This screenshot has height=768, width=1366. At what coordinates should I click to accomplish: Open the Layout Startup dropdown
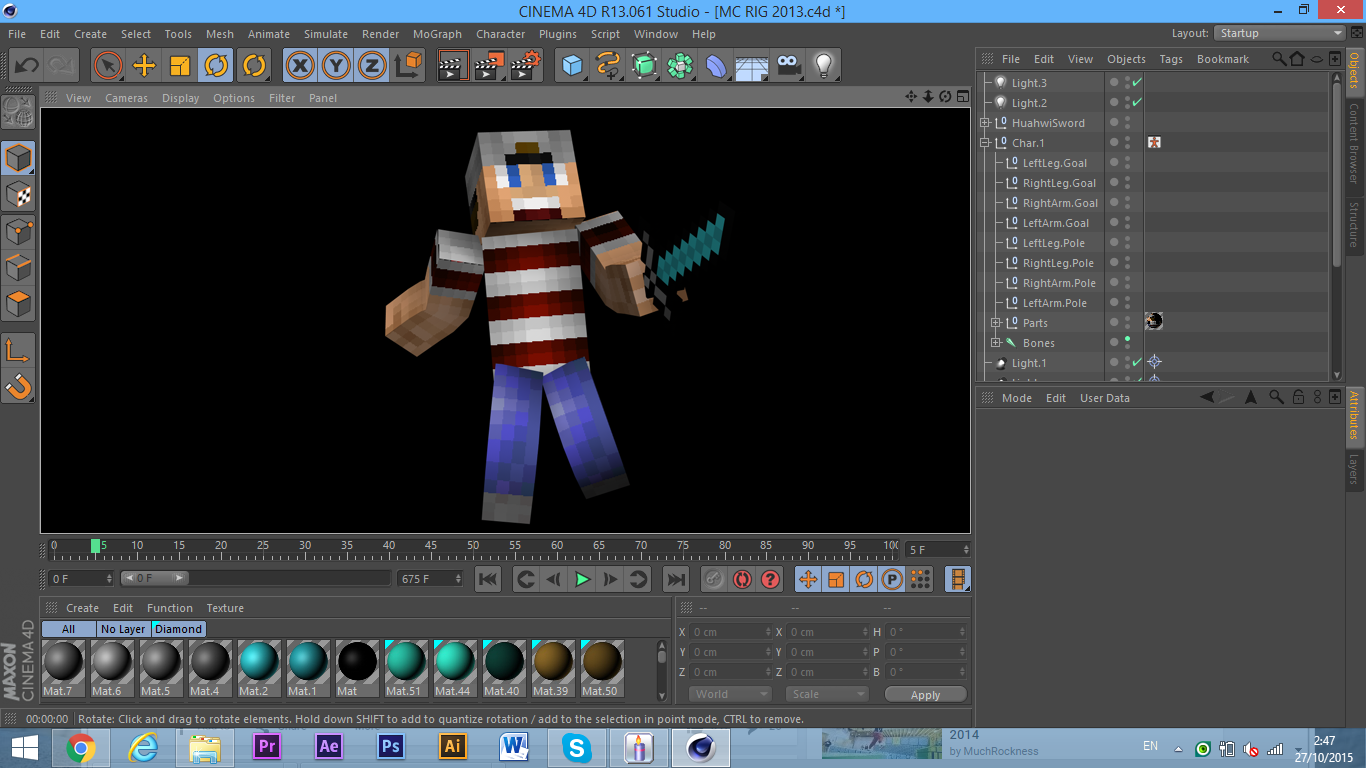tap(1280, 33)
